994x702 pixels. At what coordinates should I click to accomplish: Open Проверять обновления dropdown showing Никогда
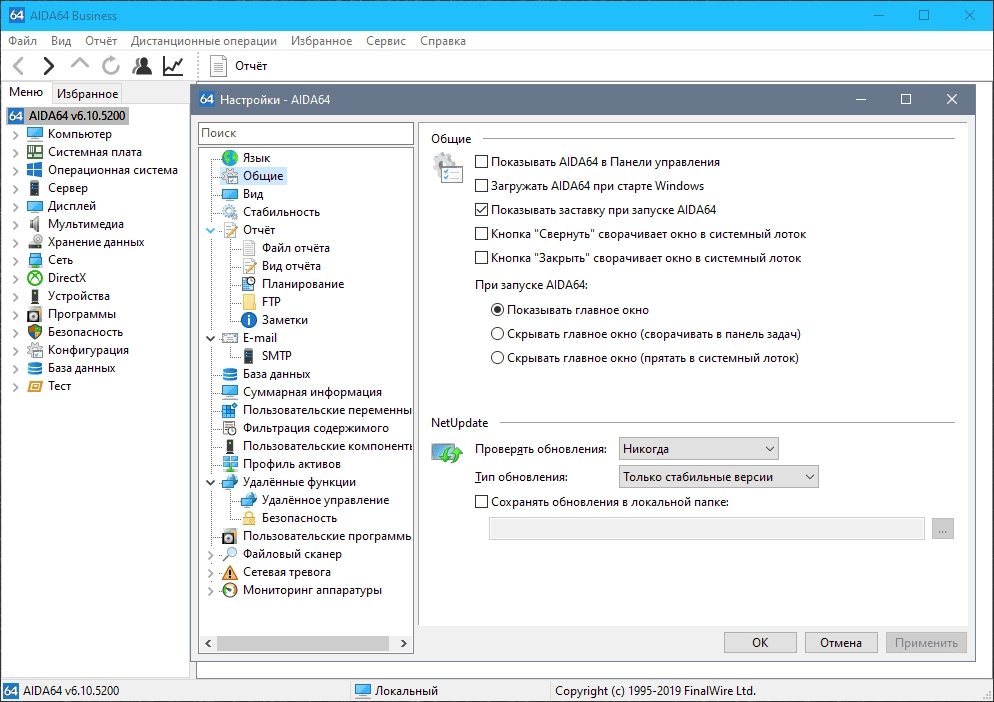699,449
